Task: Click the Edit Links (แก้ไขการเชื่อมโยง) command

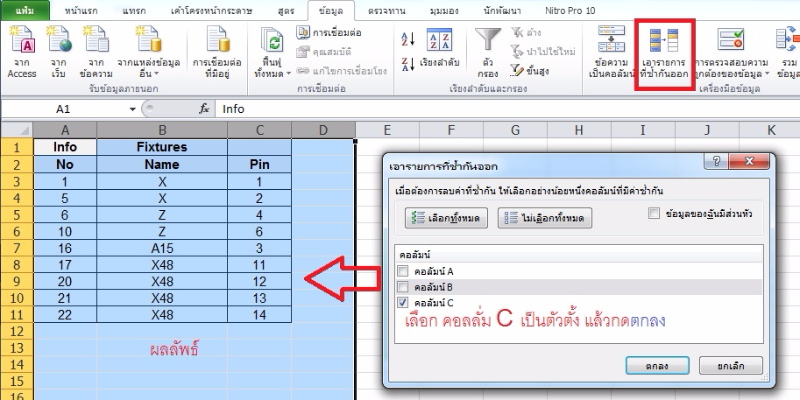Action: [341, 70]
